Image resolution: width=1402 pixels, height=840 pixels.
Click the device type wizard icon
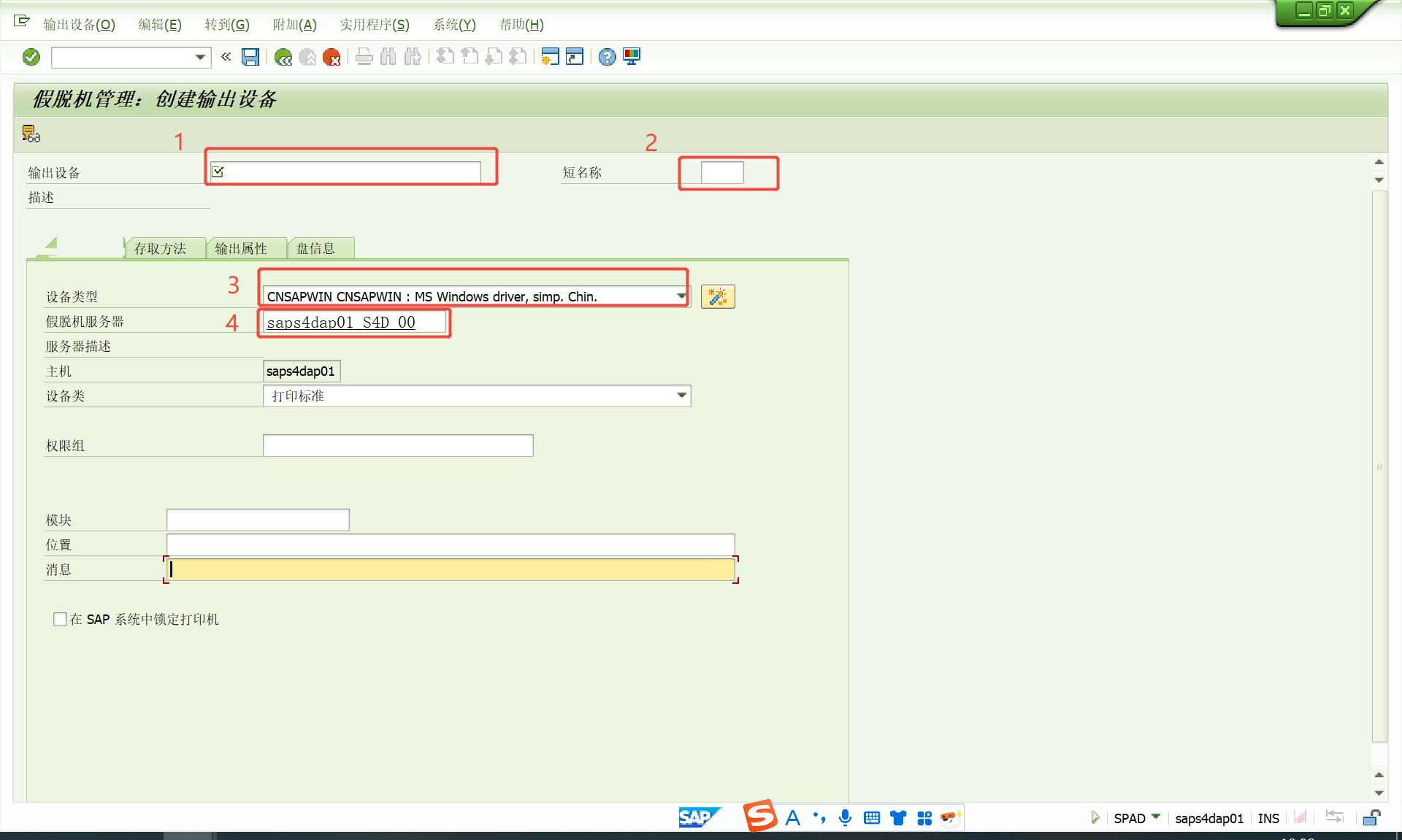(x=718, y=296)
